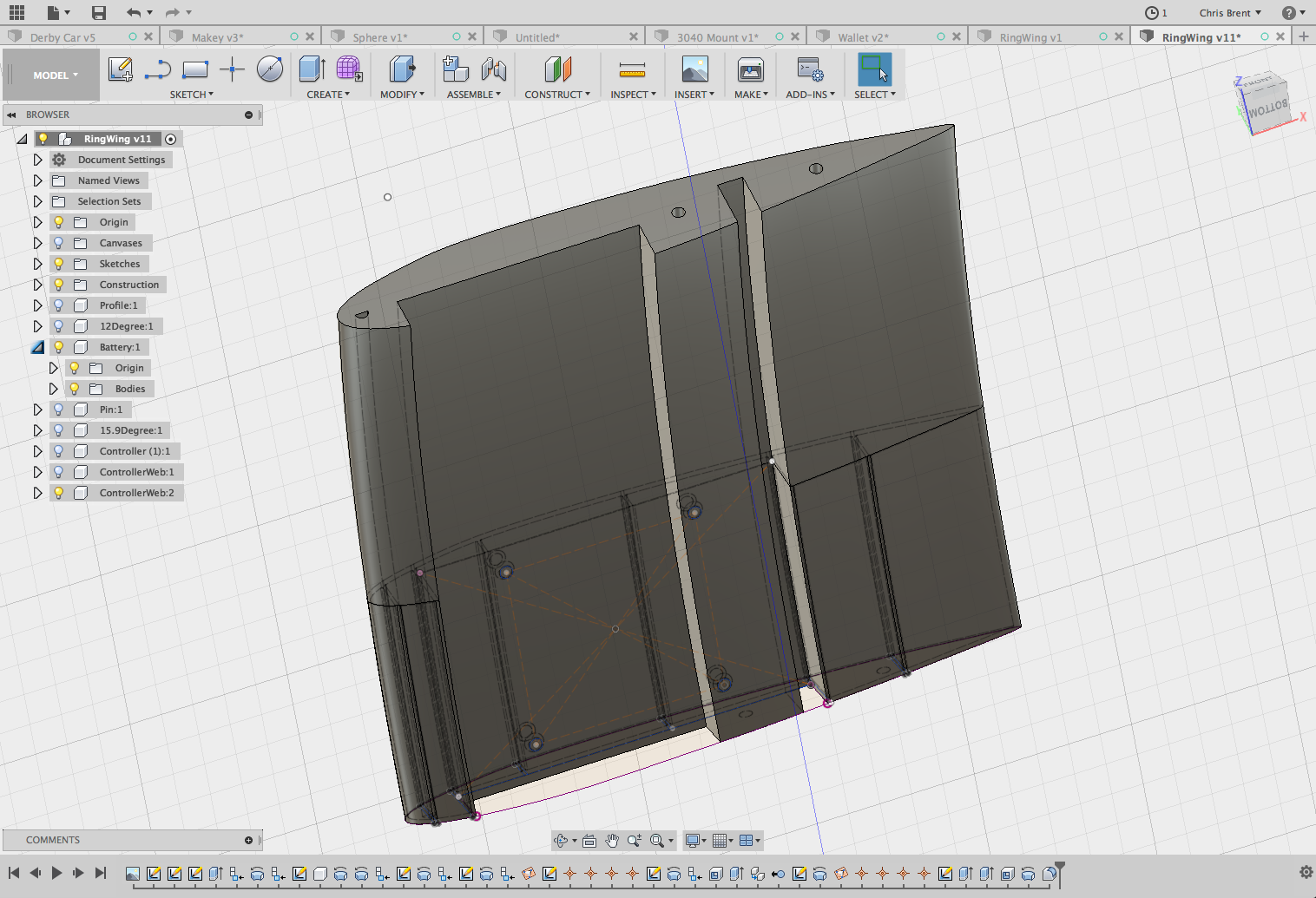Open the Insert image icon
Screen dimensions: 1316x898
coord(694,69)
